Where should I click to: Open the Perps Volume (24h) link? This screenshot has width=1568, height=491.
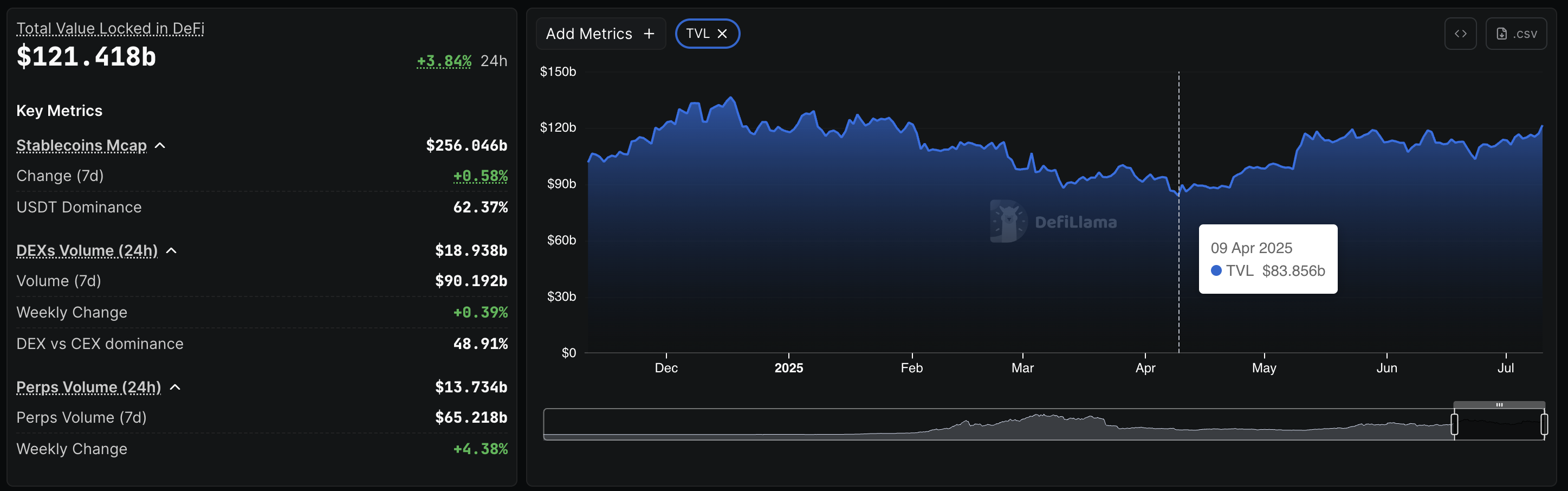click(88, 387)
